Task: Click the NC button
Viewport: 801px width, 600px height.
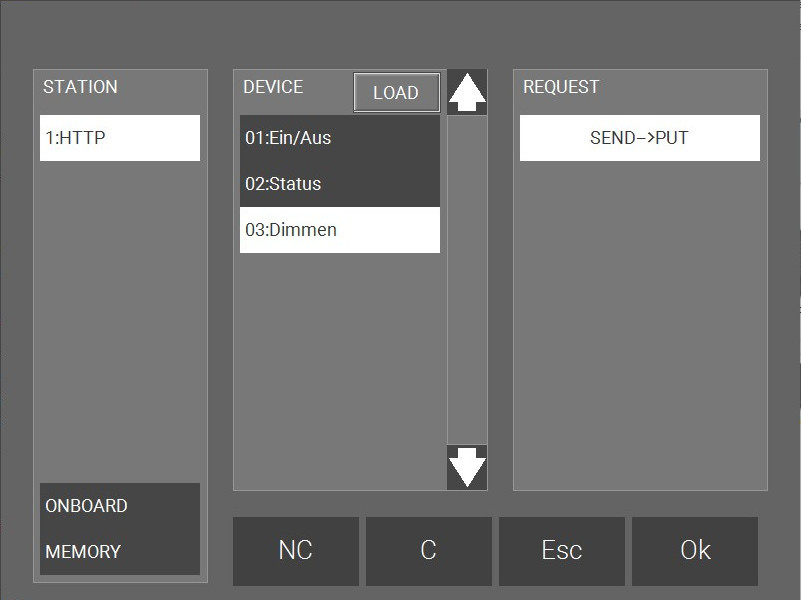Action: [x=295, y=551]
